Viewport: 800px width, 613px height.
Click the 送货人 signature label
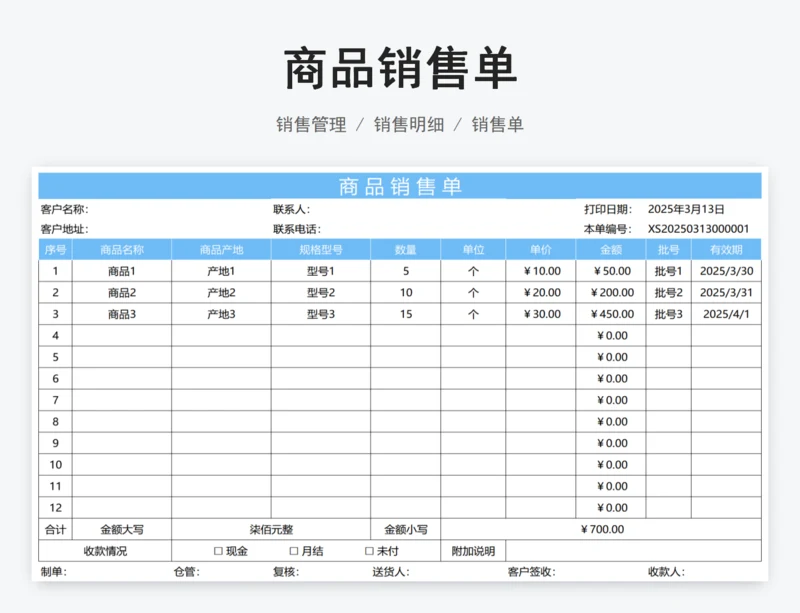(x=391, y=572)
